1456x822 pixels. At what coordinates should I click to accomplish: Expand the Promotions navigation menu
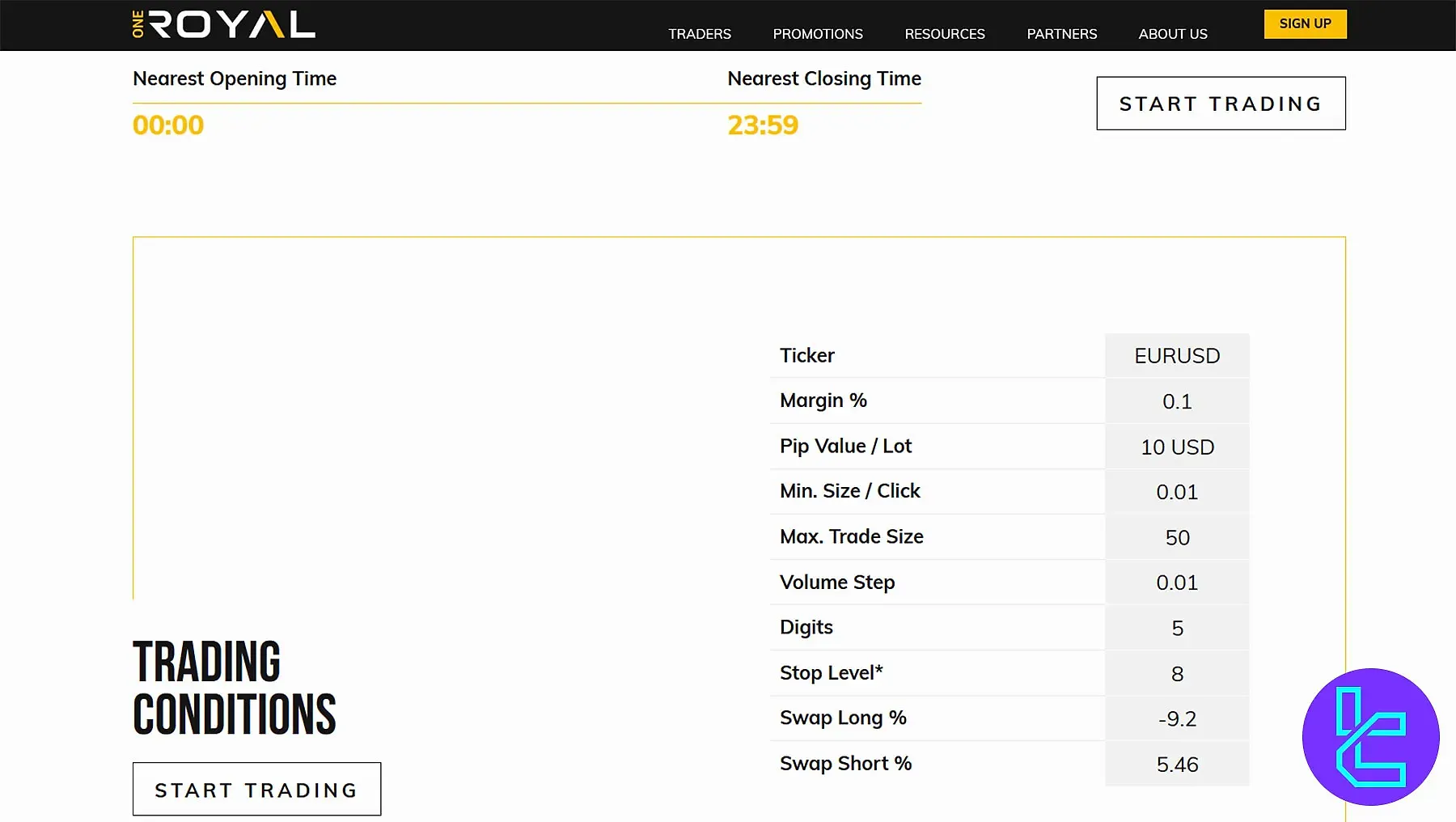pyautogui.click(x=817, y=34)
